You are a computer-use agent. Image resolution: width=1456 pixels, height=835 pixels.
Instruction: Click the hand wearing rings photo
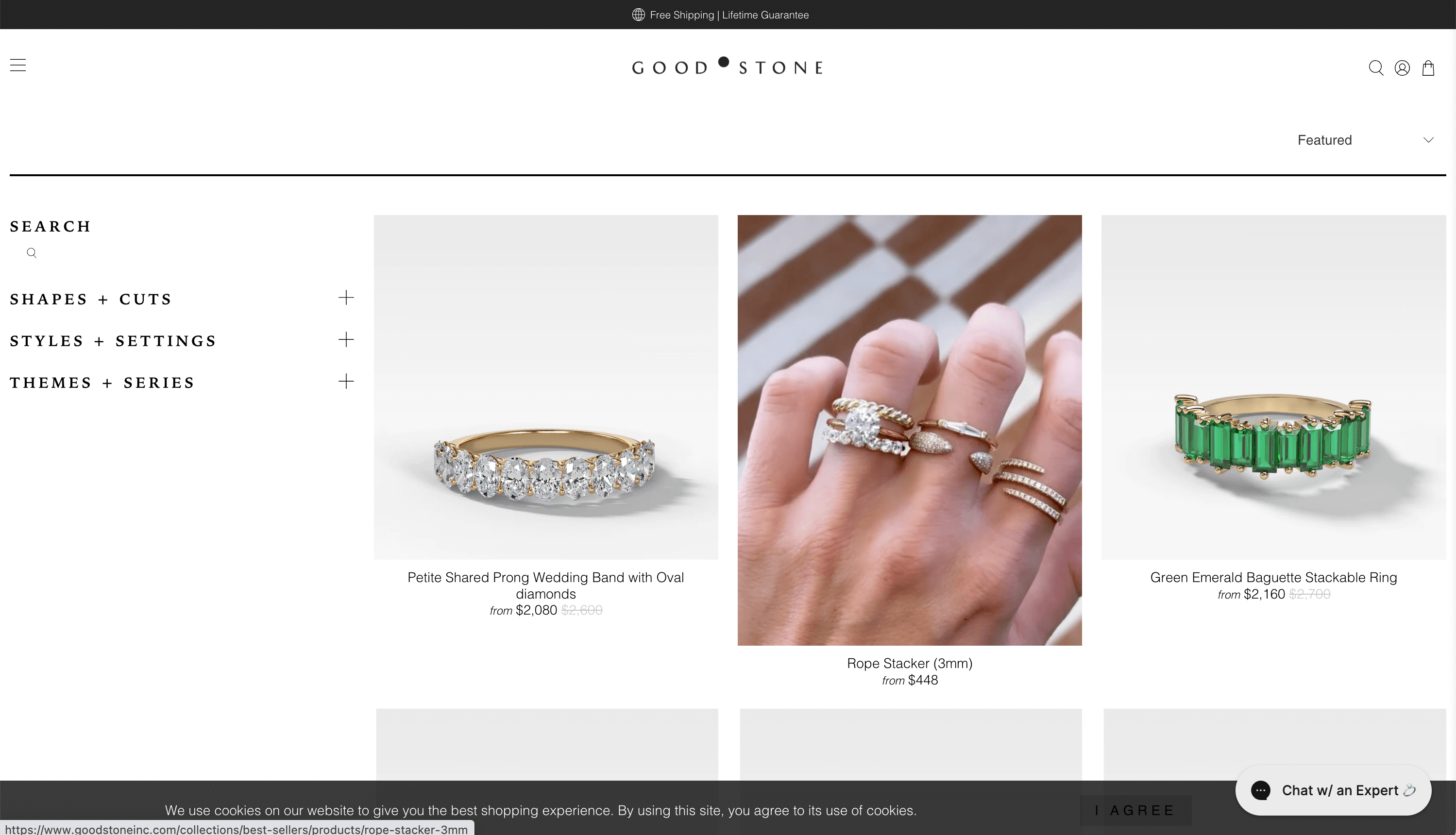909,430
